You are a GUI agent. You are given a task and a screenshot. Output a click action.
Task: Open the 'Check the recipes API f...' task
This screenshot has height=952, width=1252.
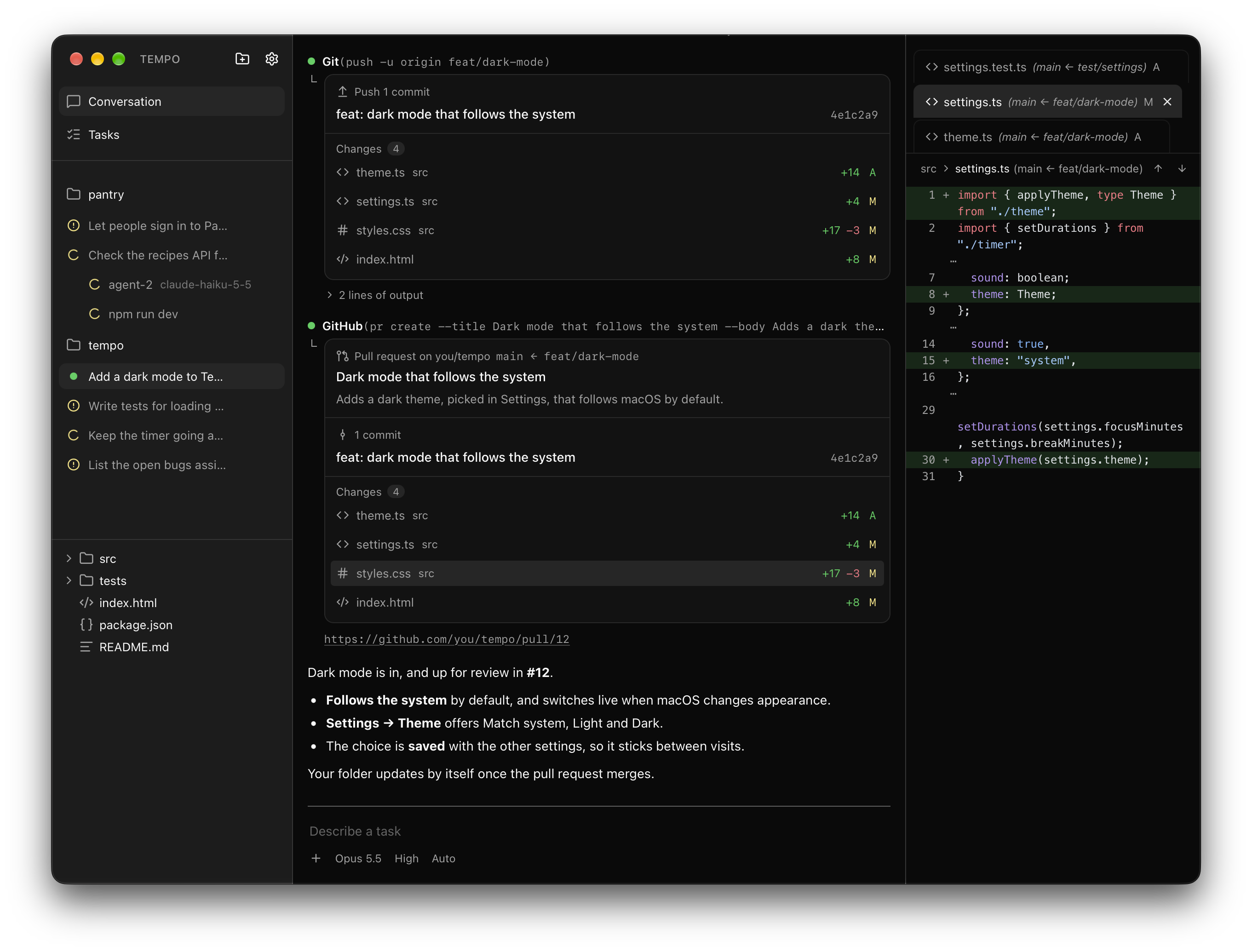pos(172,255)
